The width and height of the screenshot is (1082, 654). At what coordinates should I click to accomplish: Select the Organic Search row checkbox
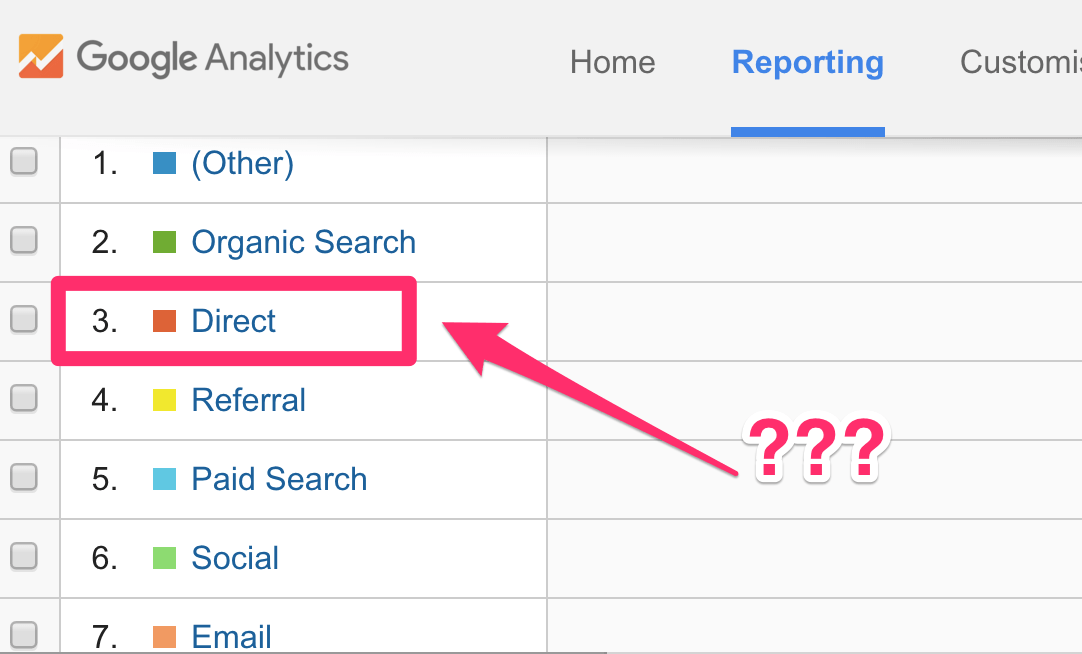(24, 241)
